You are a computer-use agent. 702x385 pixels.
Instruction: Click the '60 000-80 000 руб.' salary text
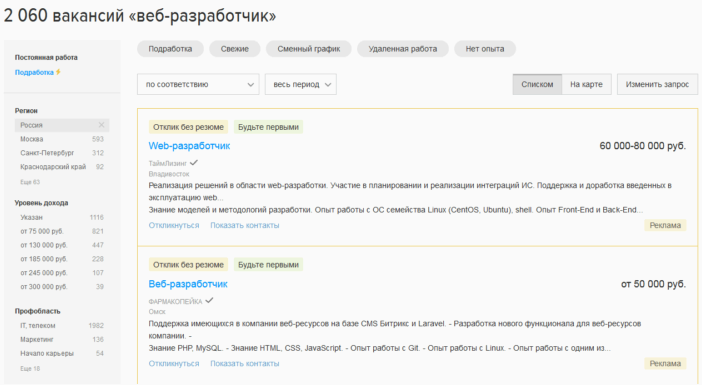(x=642, y=146)
